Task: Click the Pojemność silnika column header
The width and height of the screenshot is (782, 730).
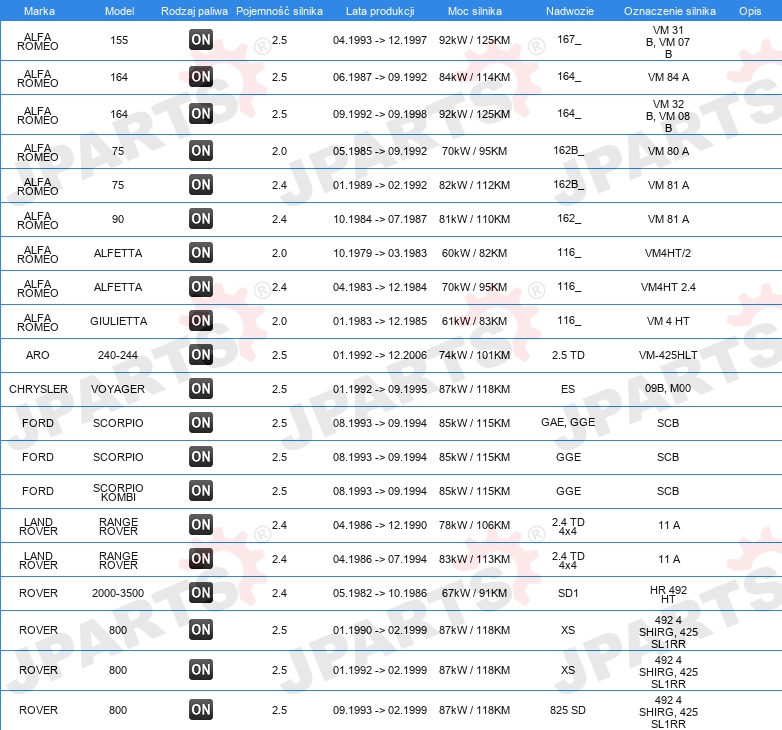Action: [x=279, y=11]
